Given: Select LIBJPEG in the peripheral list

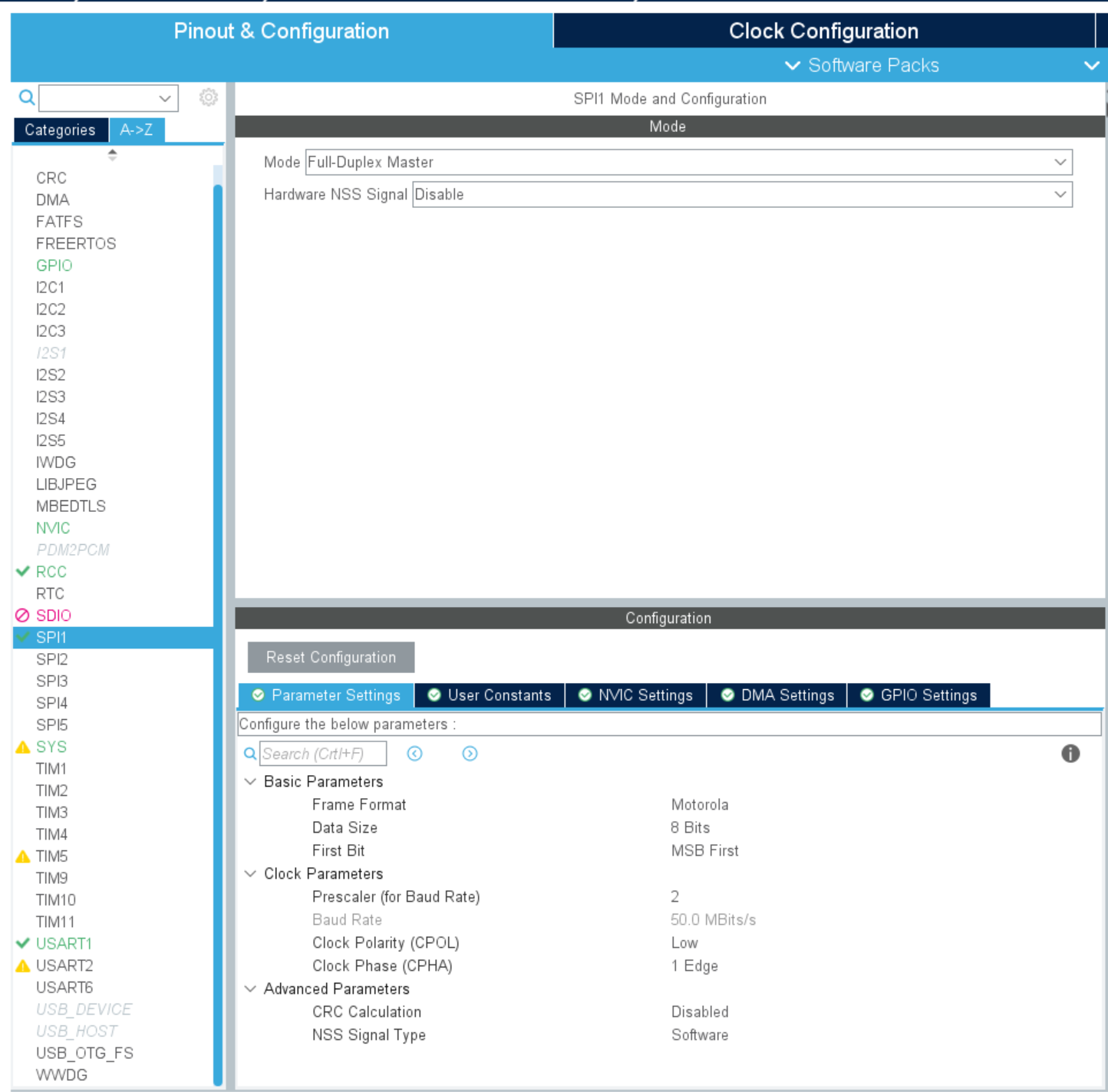Looking at the screenshot, I should click(x=66, y=484).
